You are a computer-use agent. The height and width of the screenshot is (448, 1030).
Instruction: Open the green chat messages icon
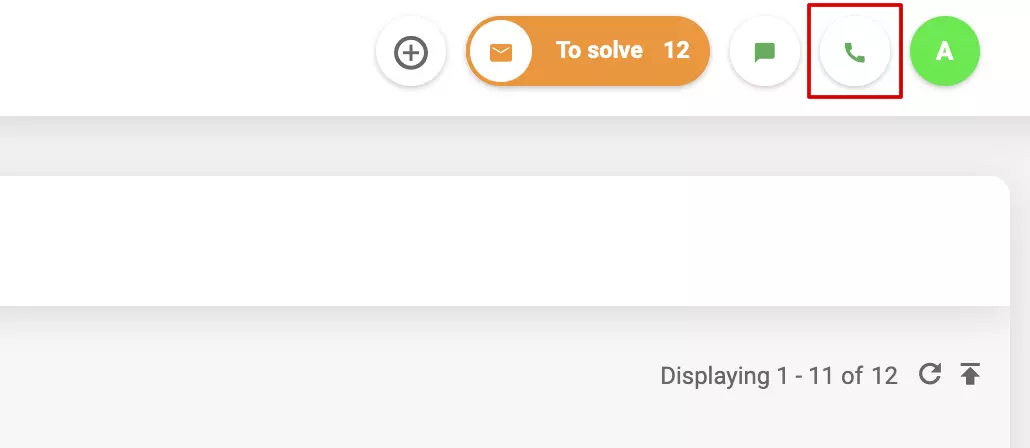[x=765, y=52]
